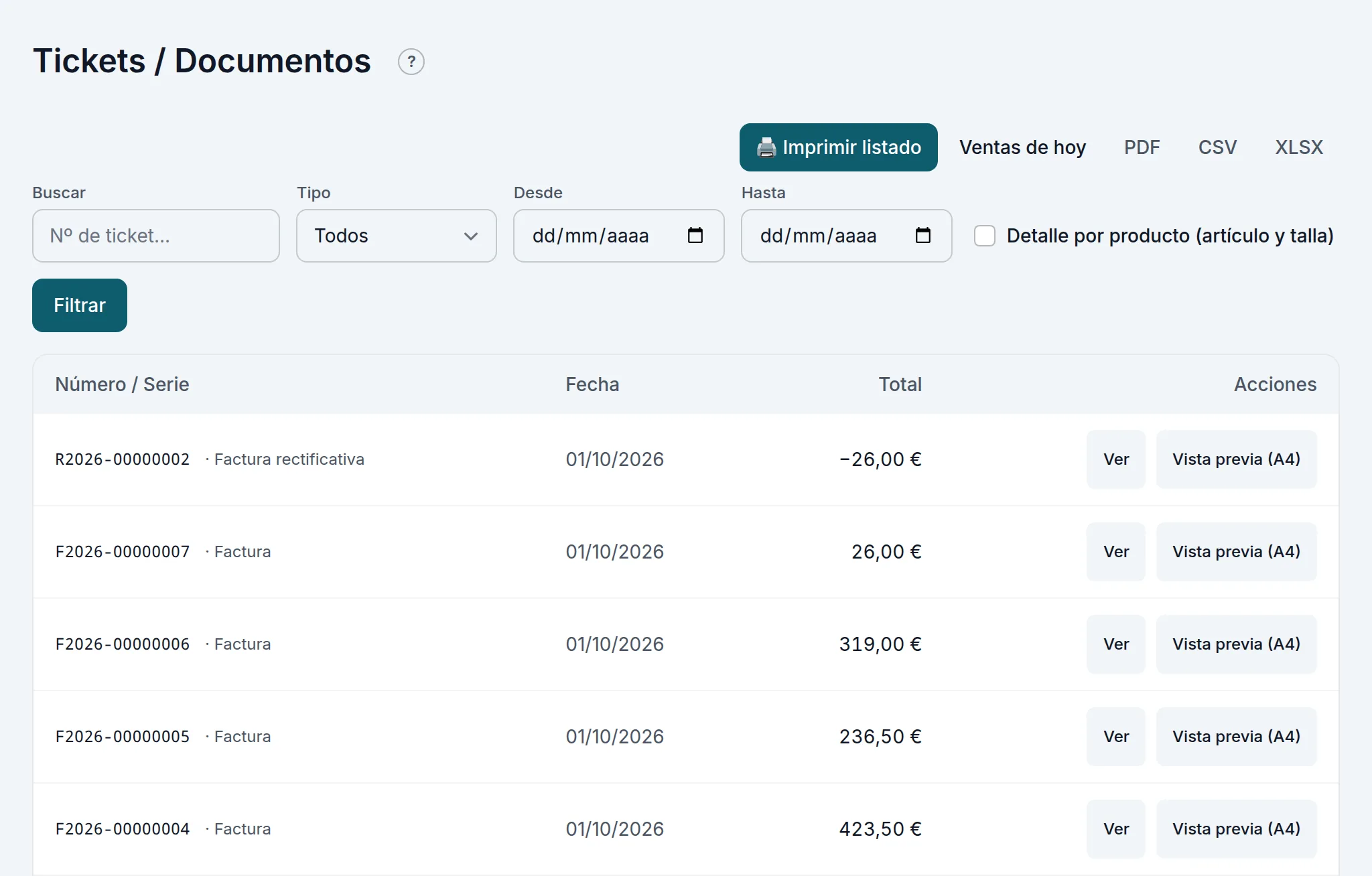View document R2026-00000002 with Ver
The image size is (1372, 876).
click(x=1116, y=459)
